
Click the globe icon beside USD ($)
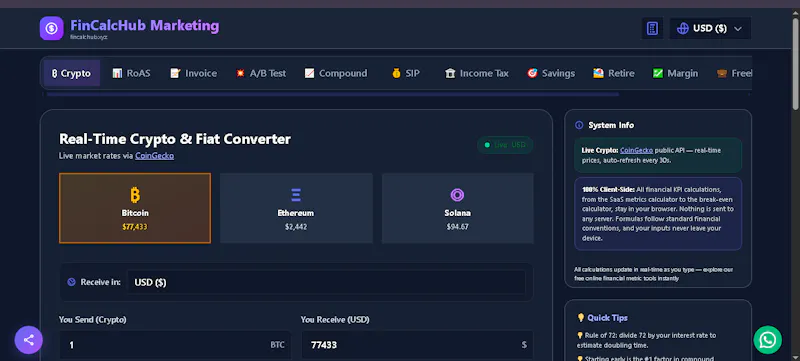683,29
